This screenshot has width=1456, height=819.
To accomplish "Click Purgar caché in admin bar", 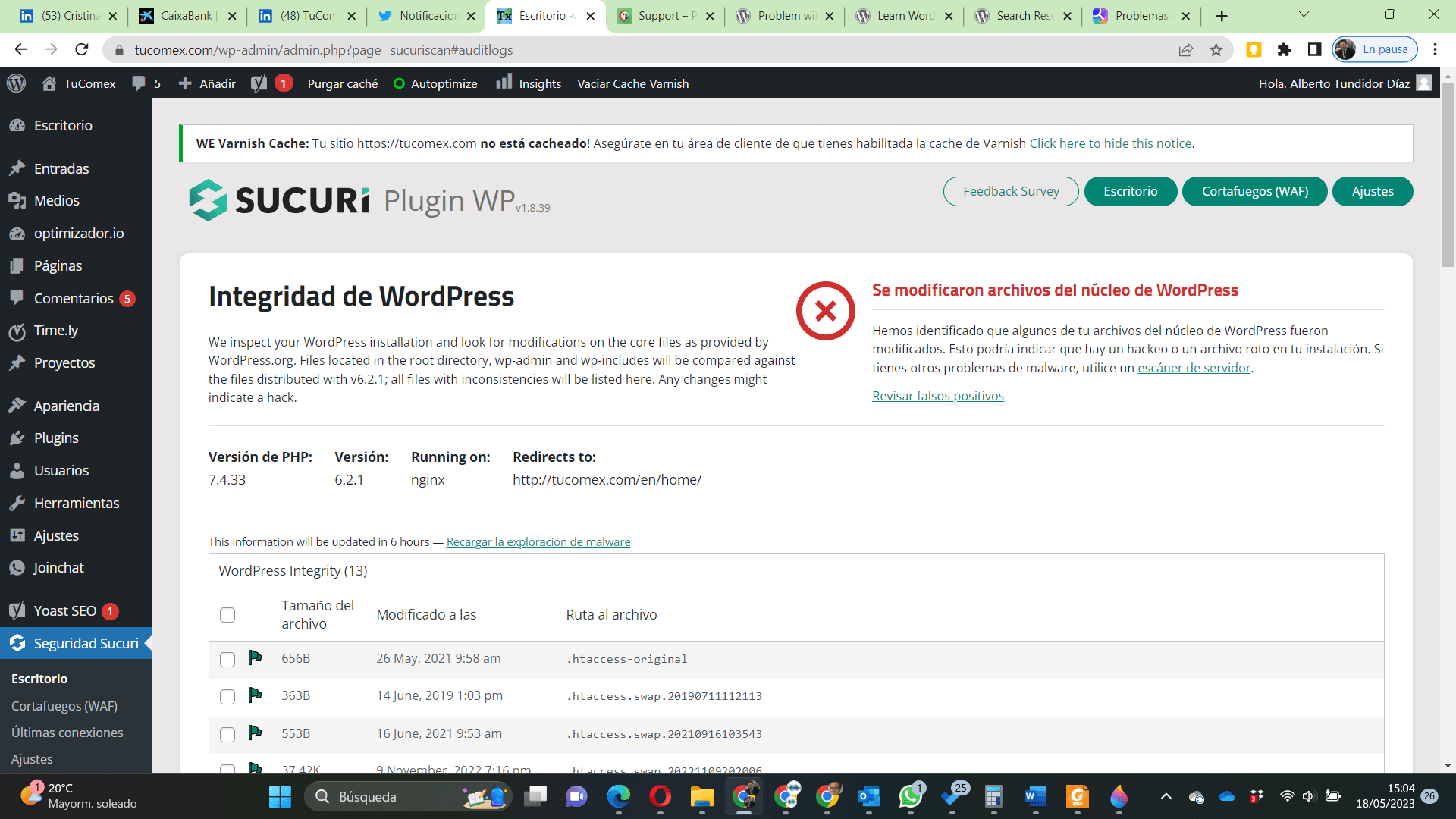I will pos(343,83).
